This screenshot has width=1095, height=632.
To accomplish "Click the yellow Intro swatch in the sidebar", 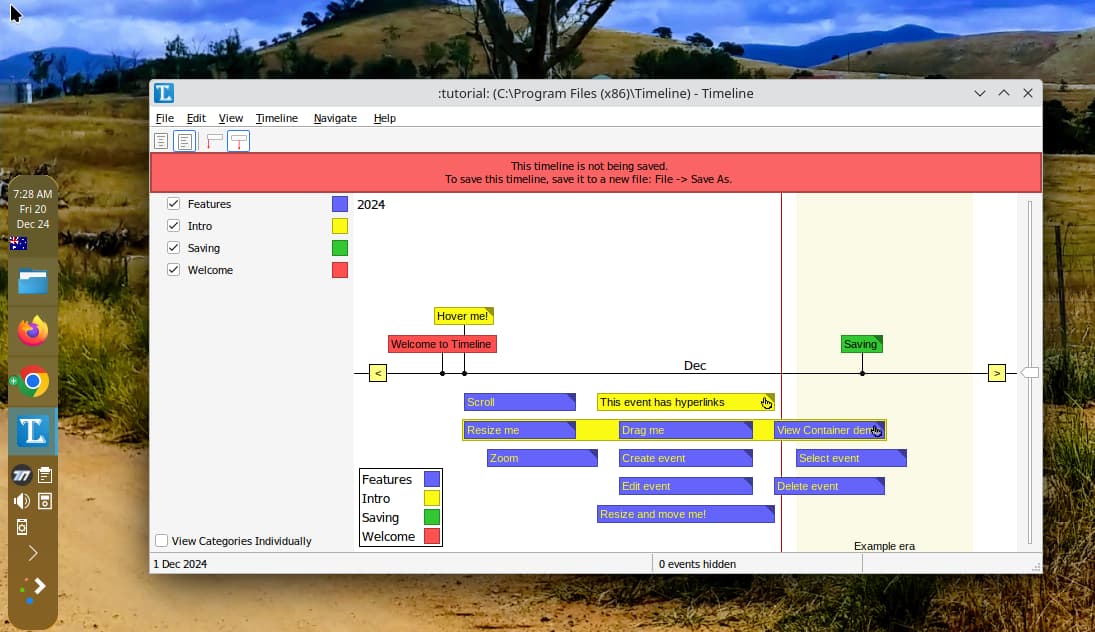I will 340,226.
